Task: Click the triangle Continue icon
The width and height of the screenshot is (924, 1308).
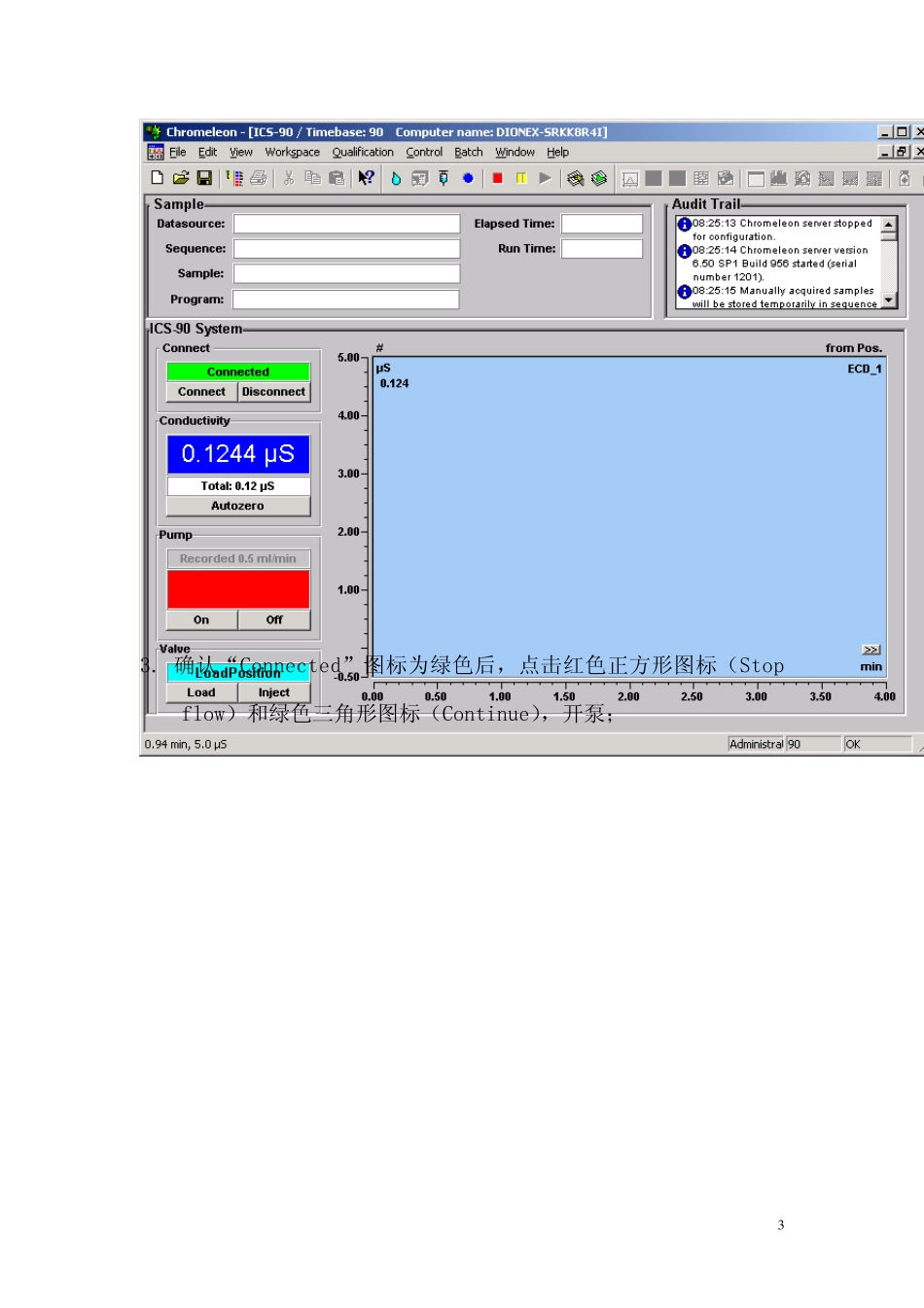Action: pyautogui.click(x=545, y=178)
